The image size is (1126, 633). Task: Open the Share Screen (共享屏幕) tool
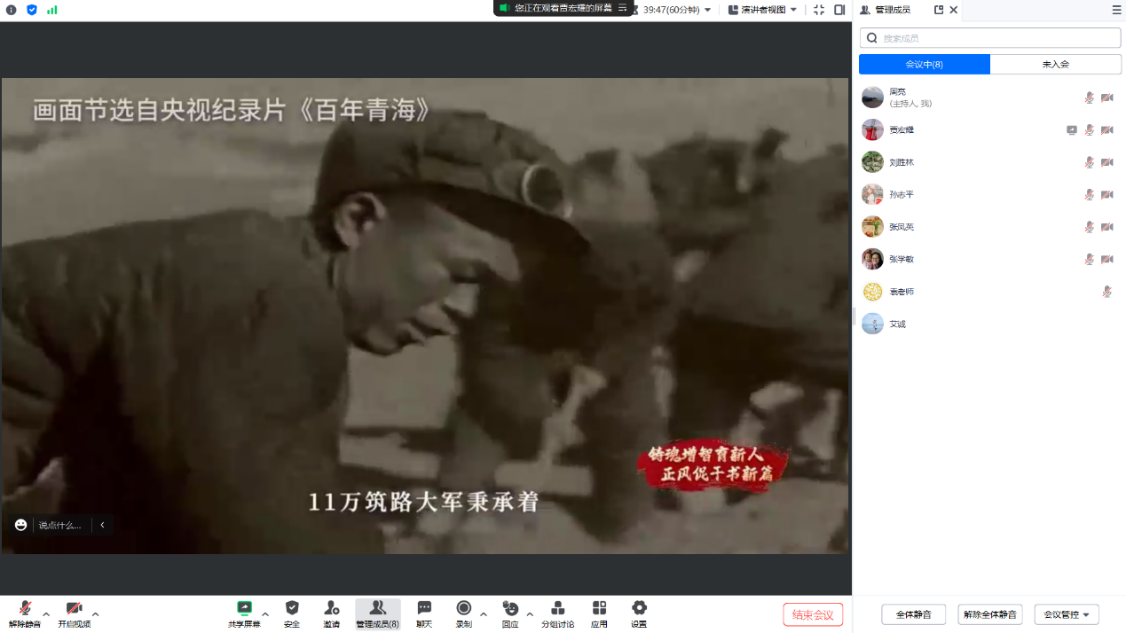244,608
